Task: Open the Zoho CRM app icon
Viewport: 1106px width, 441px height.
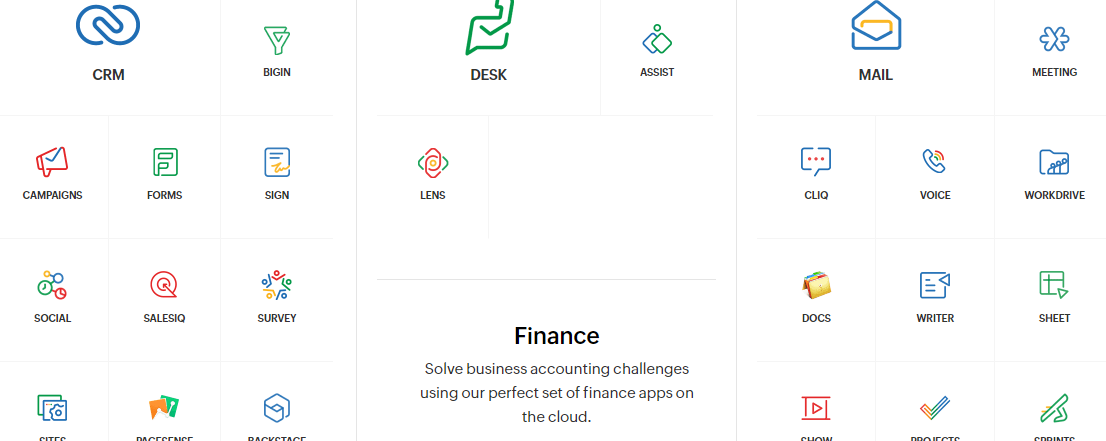Action: coord(108,24)
